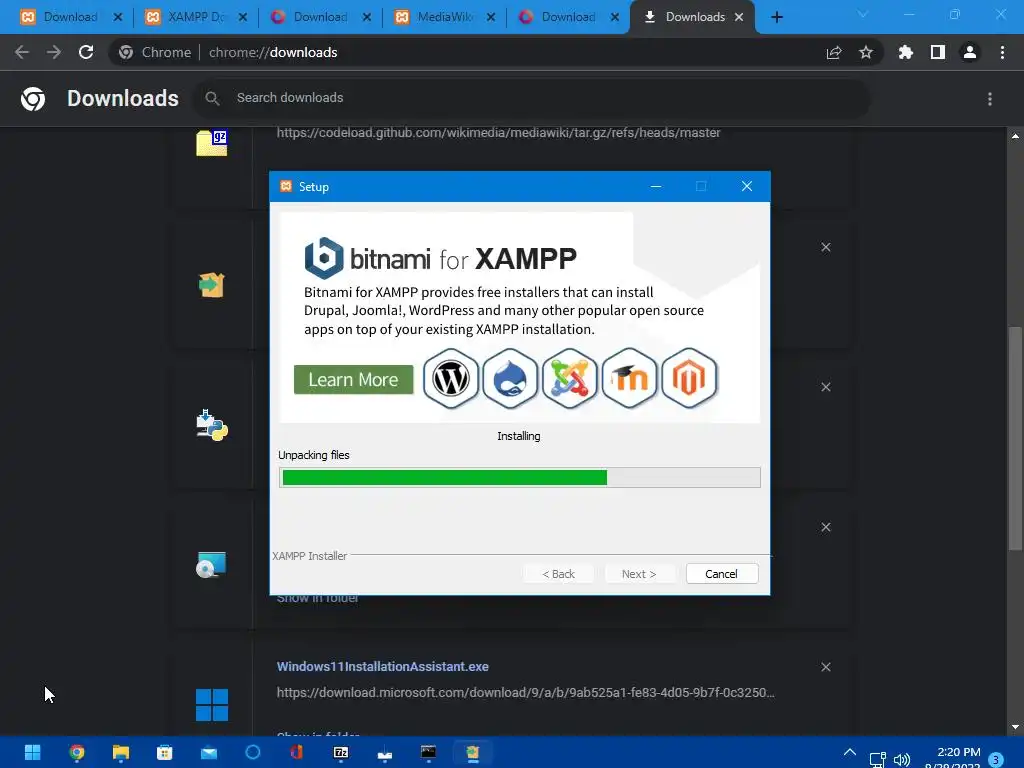Go back in Chrome

tap(22, 52)
